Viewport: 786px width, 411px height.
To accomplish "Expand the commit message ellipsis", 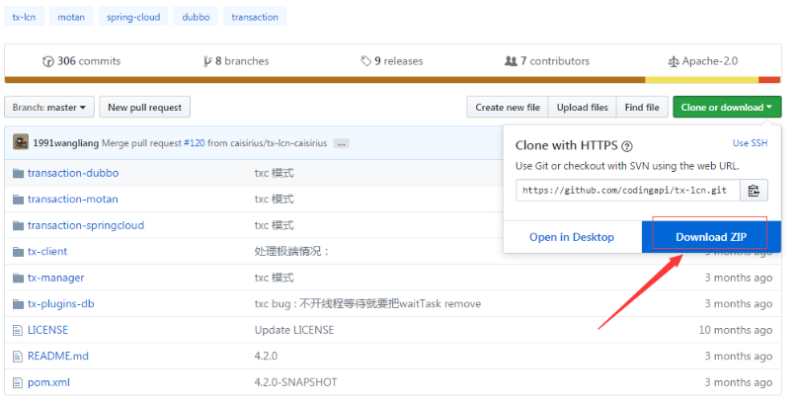I will (x=341, y=143).
